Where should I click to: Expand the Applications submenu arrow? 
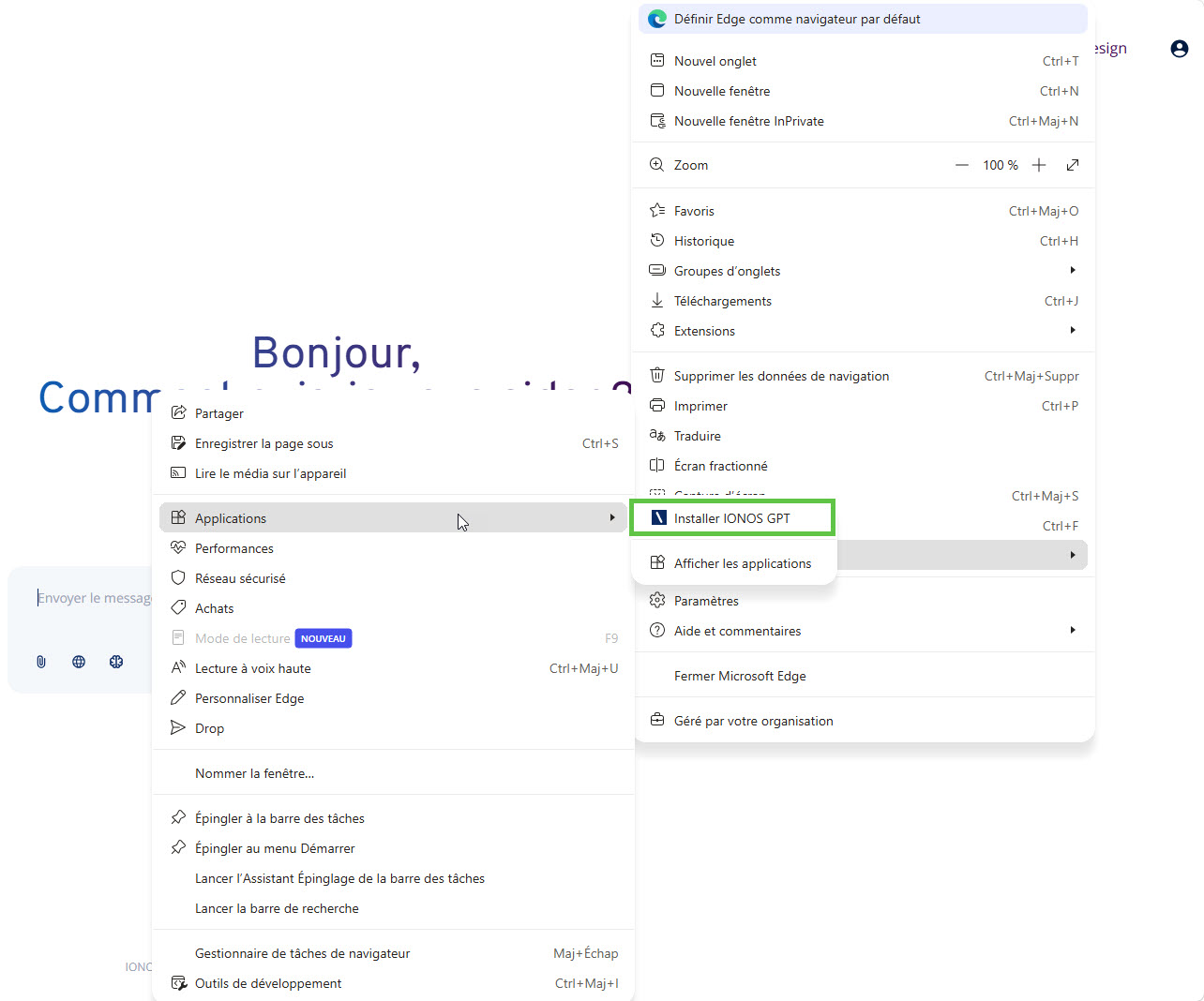612,518
